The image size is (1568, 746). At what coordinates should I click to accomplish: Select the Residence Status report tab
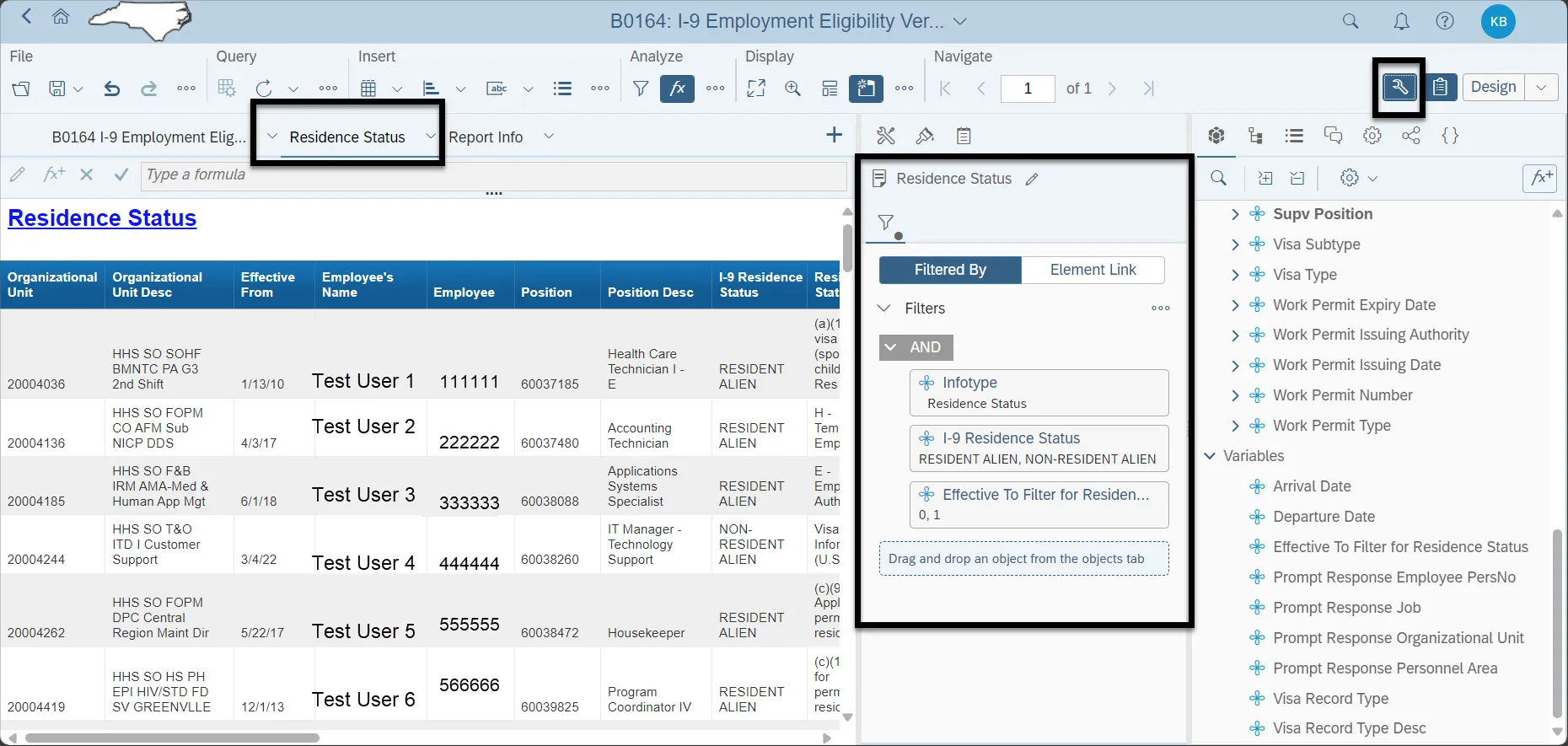pyautogui.click(x=347, y=137)
